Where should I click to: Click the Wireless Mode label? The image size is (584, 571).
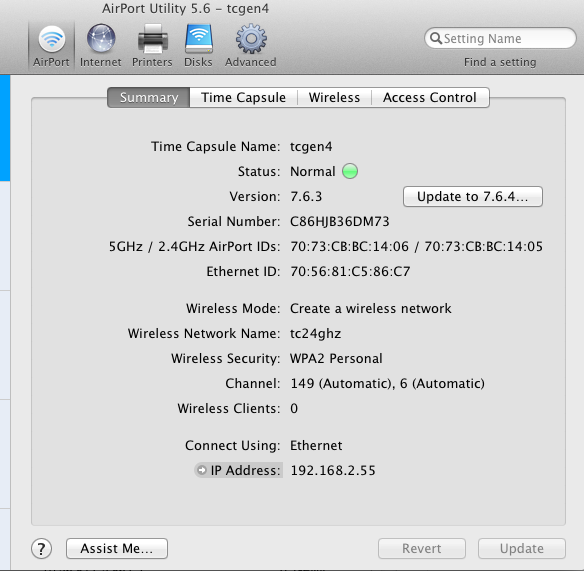tap(233, 308)
